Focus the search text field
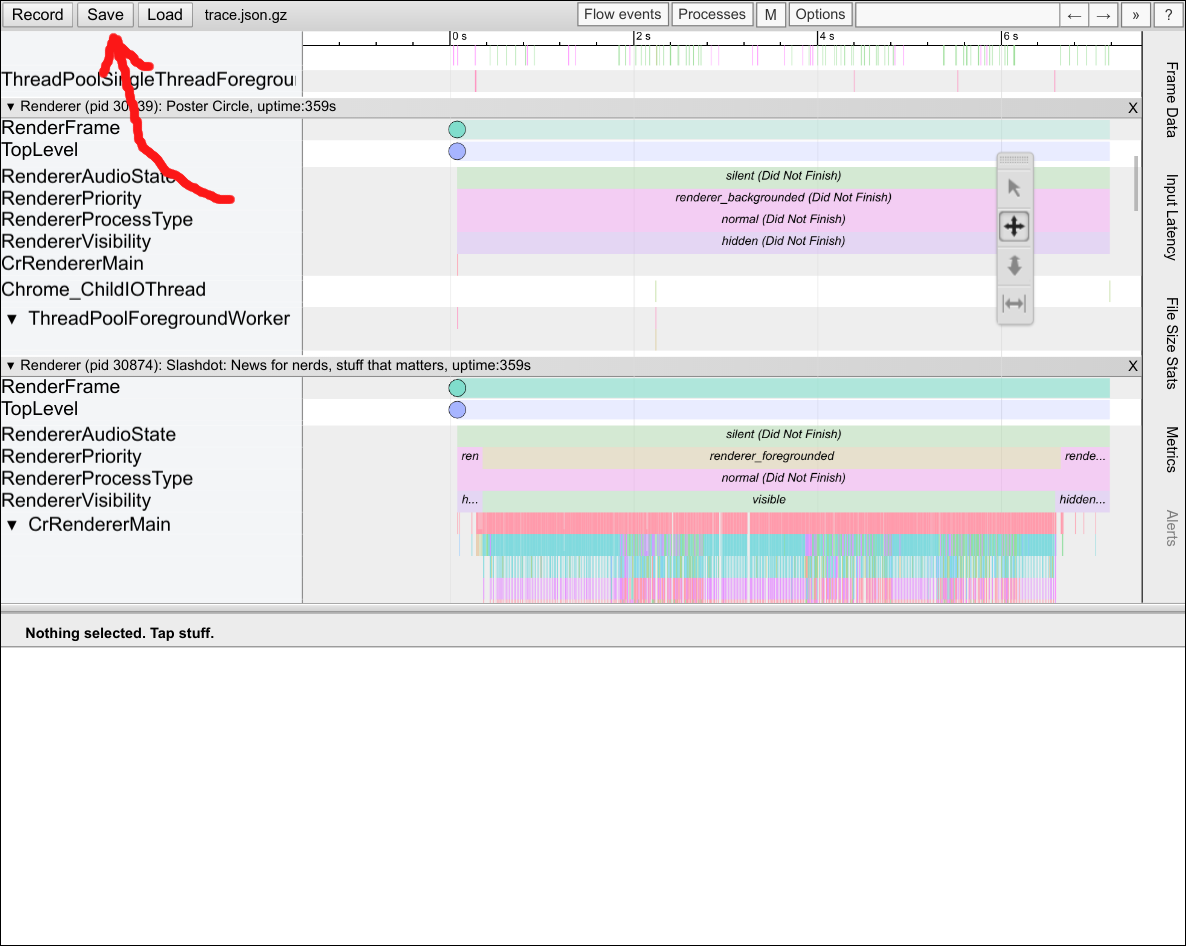 click(x=957, y=15)
